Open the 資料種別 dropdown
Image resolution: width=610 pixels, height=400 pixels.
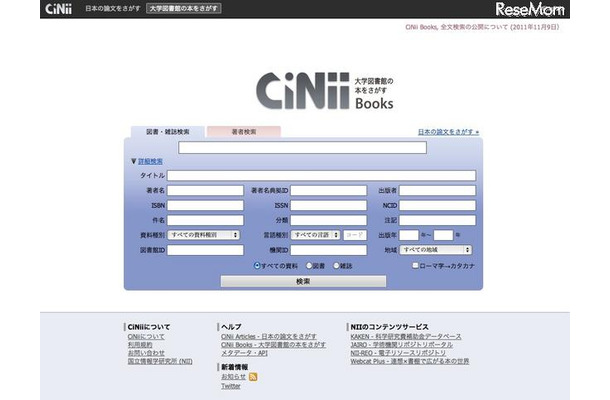coord(203,235)
